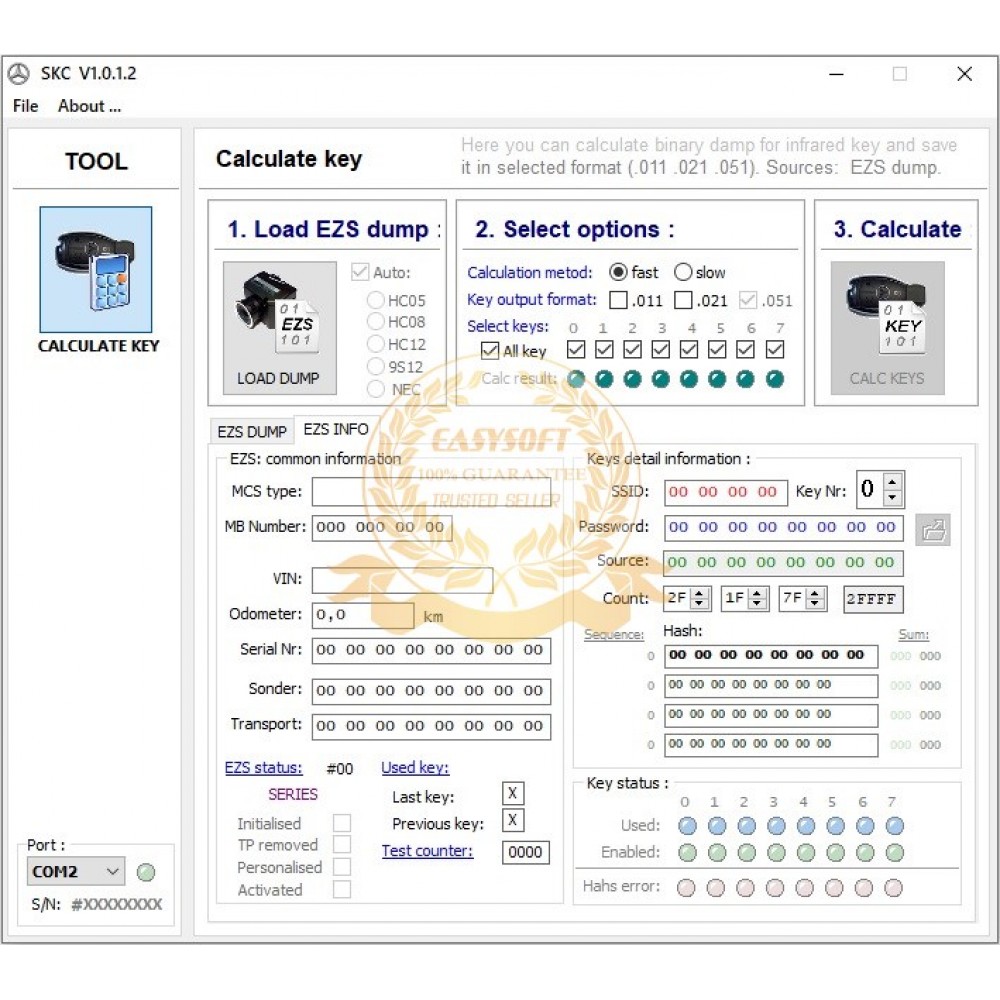This screenshot has width=1000, height=1000.
Task: Click Enabled status light for key 3
Action: click(776, 853)
